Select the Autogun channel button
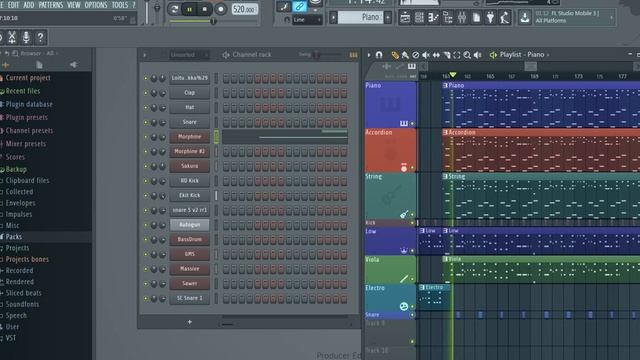 (x=189, y=225)
